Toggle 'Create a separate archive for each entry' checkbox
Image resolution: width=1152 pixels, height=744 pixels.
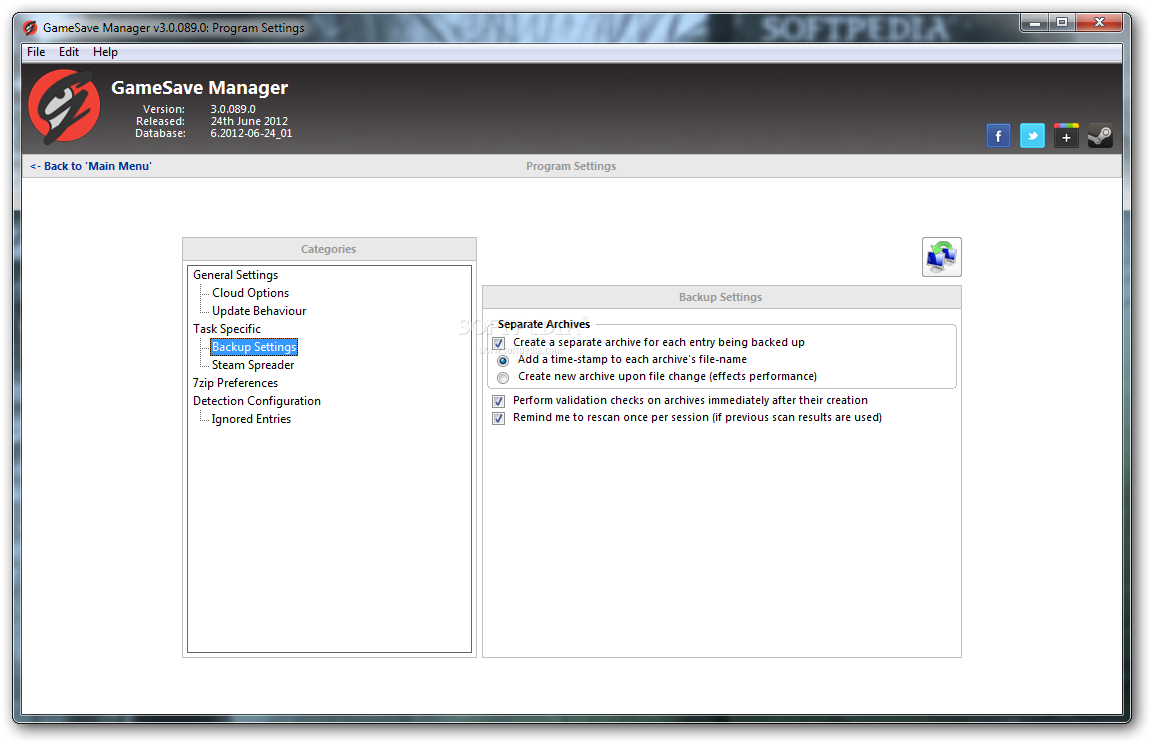click(499, 343)
